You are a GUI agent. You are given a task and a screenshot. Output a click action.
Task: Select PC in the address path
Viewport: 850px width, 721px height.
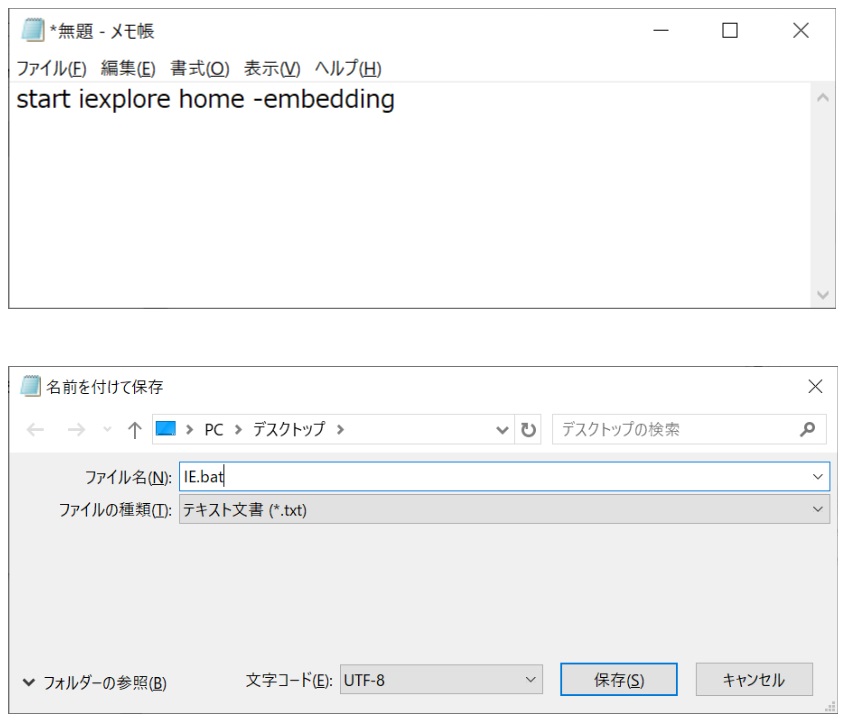click(214, 430)
